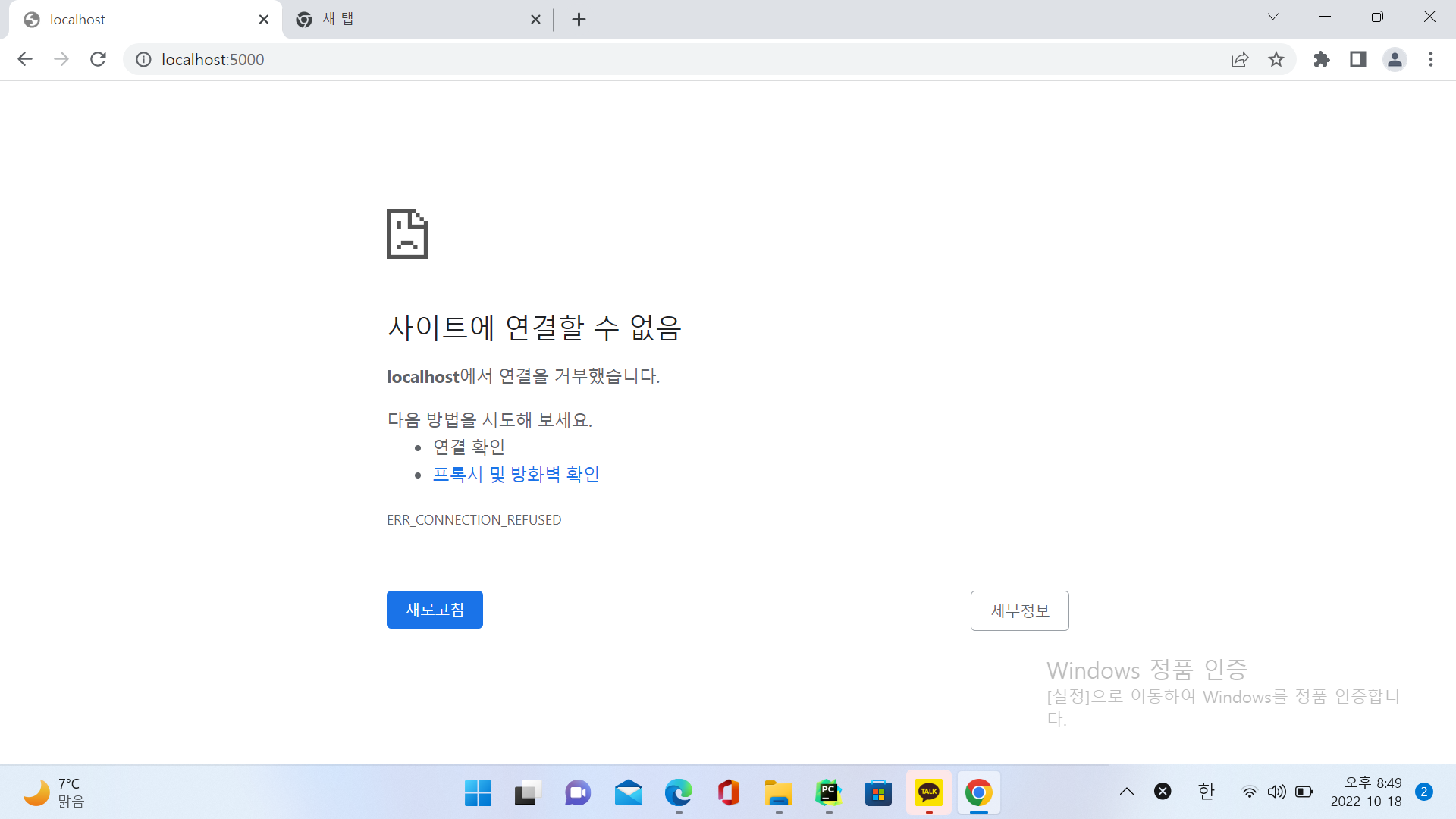Open the Mail app from taskbar
The height and width of the screenshot is (819, 1456).
[x=628, y=793]
